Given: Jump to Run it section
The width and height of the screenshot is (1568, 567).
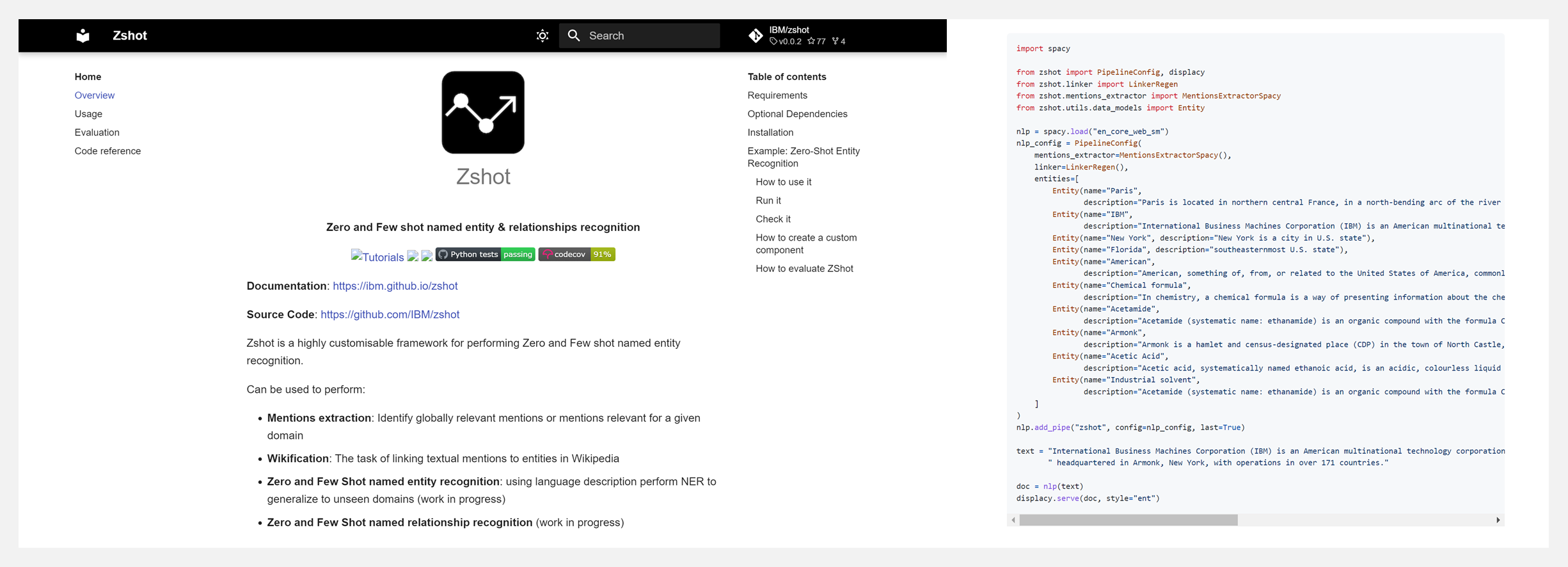Looking at the screenshot, I should click(x=768, y=200).
